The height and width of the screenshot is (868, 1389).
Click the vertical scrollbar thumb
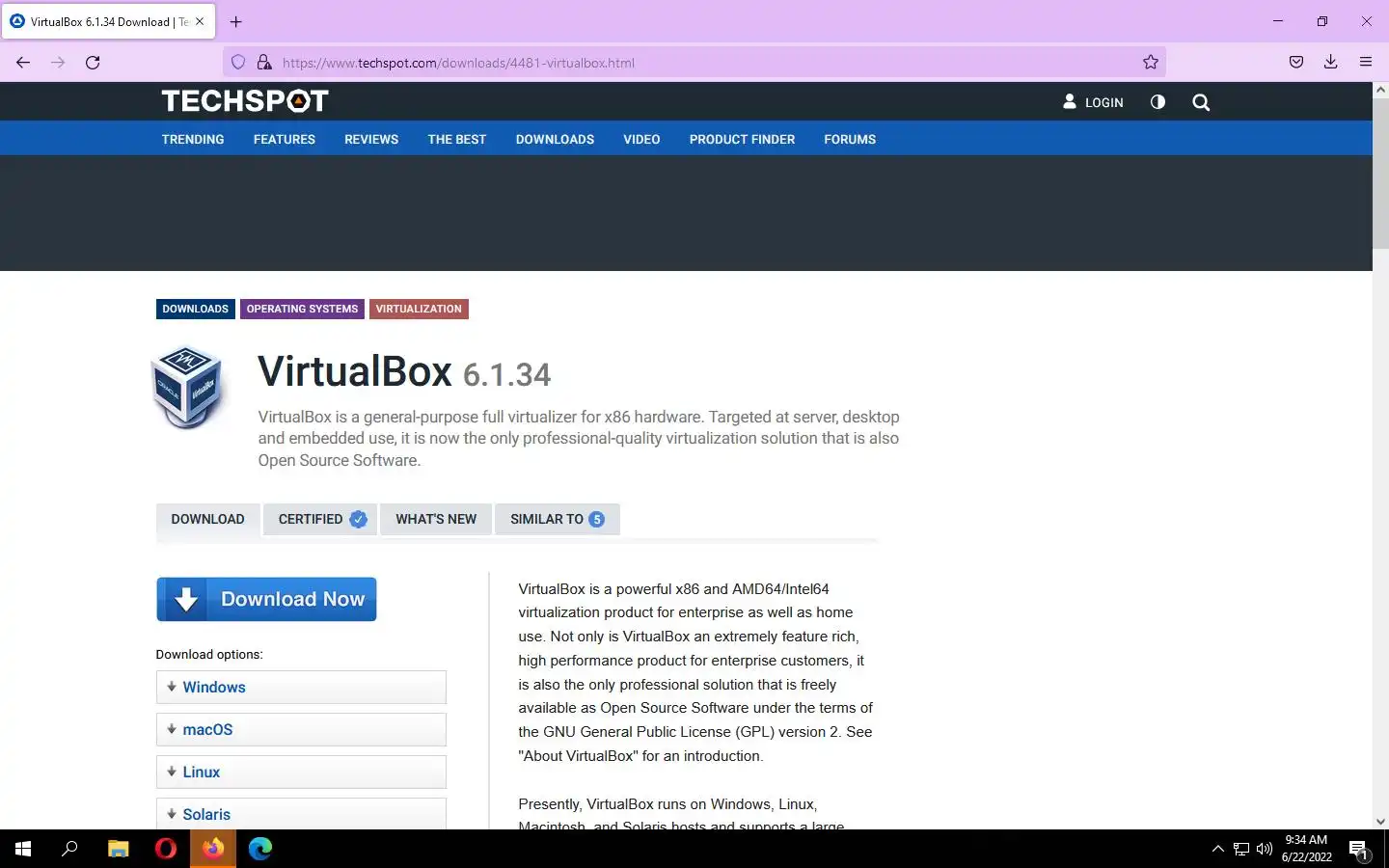(x=1380, y=174)
